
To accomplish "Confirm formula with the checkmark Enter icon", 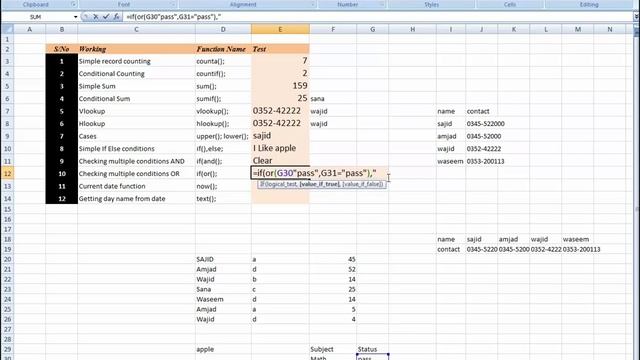I will [x=106, y=17].
